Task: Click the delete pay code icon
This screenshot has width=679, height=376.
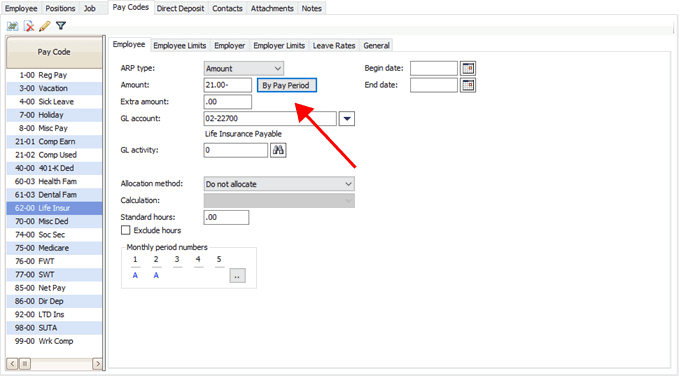Action: 29,26
